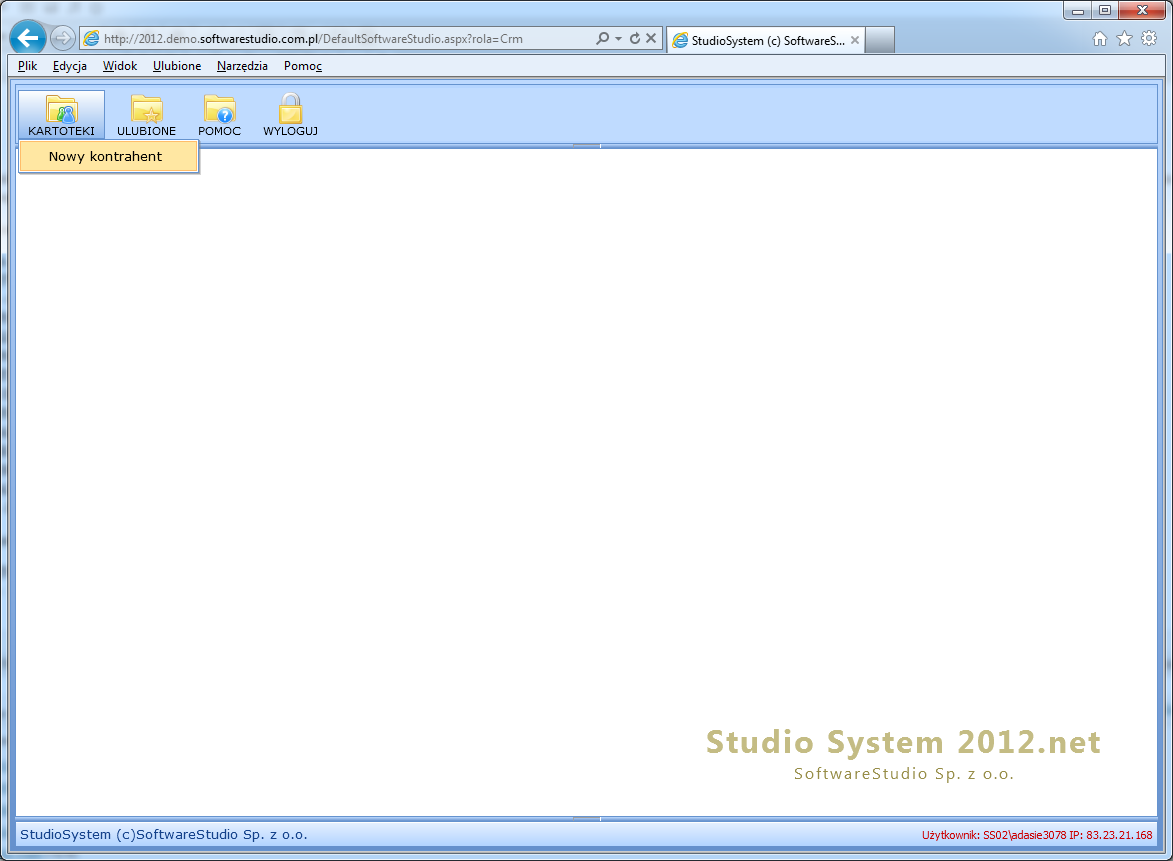Click the bottom panel collapse handle
The width and height of the screenshot is (1173, 861).
[x=586, y=818]
